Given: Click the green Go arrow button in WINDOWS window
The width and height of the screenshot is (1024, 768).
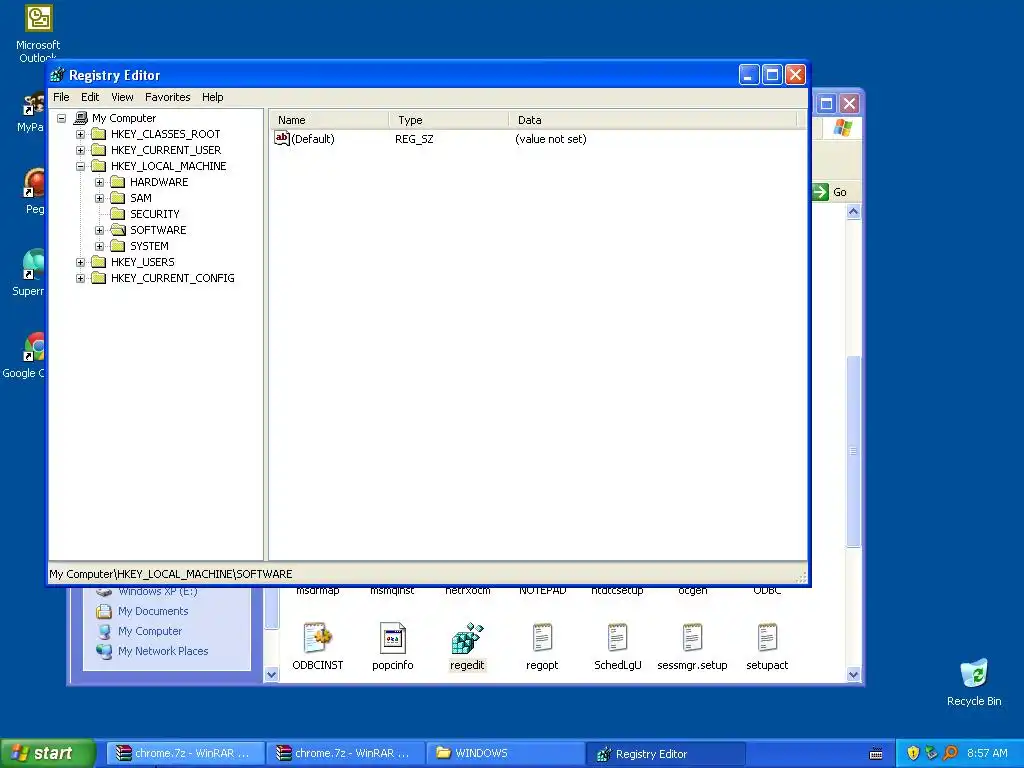Looking at the screenshot, I should coord(820,192).
